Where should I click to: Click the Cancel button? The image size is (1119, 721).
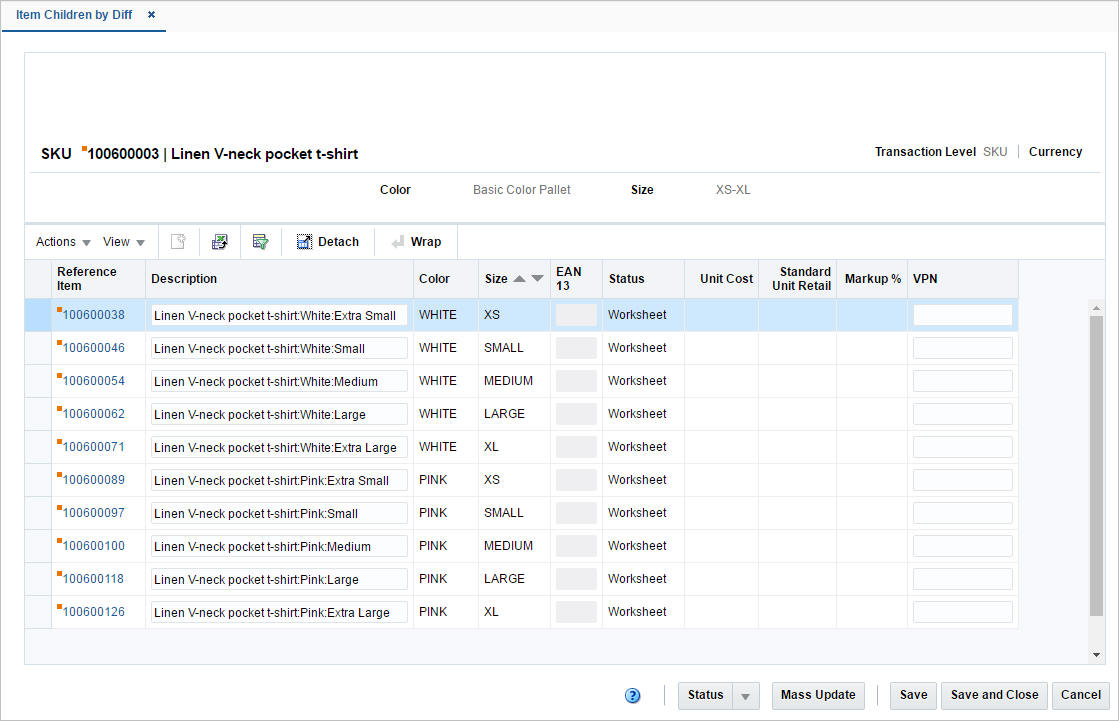tap(1080, 695)
